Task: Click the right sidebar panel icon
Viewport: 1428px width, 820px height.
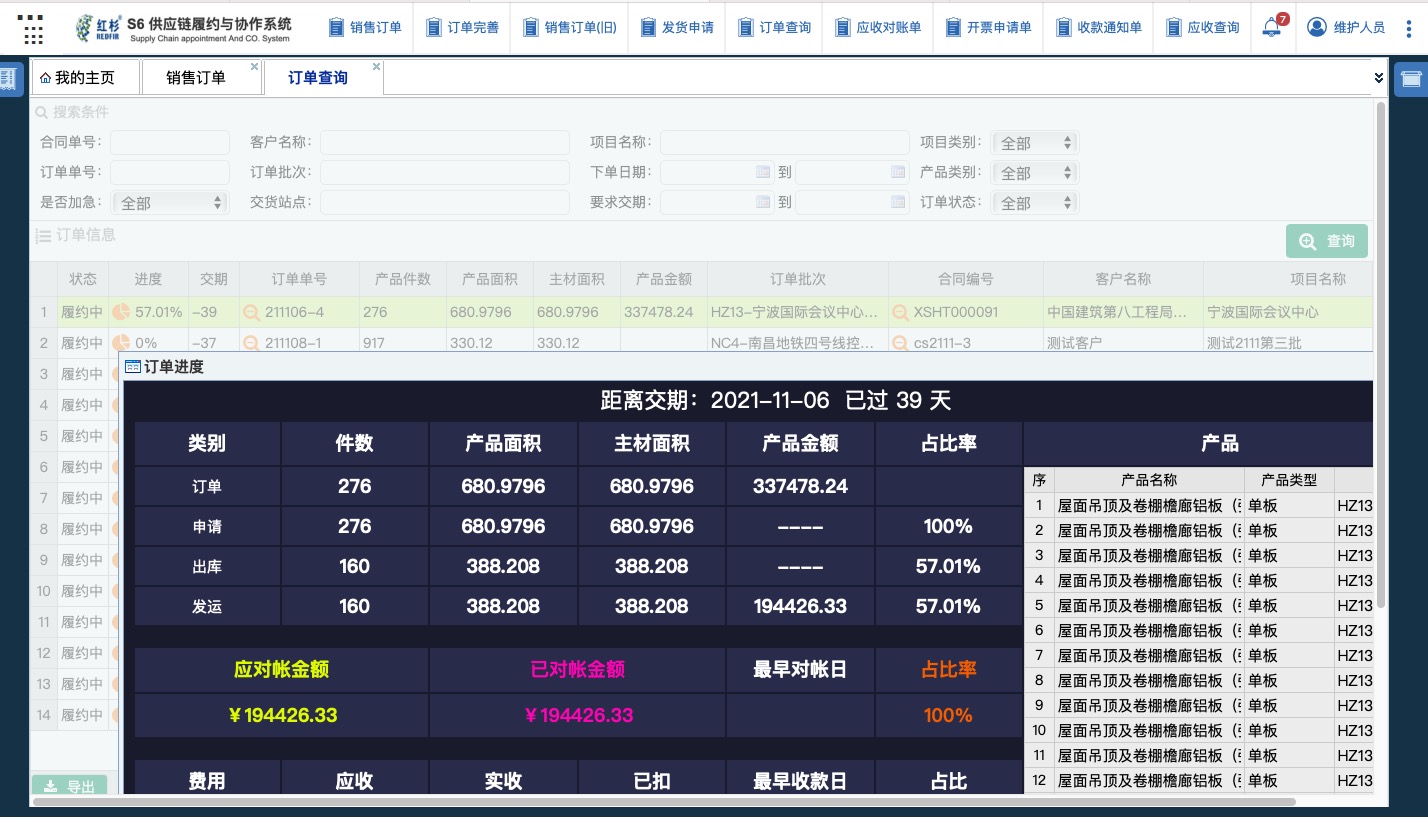Action: 1411,79
